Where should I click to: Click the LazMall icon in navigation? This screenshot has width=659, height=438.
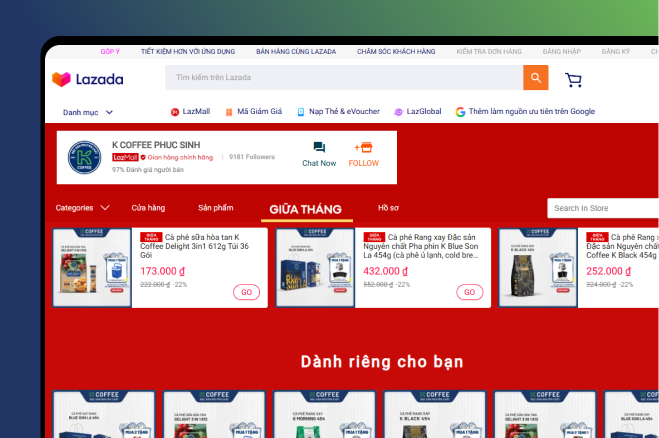pos(175,112)
